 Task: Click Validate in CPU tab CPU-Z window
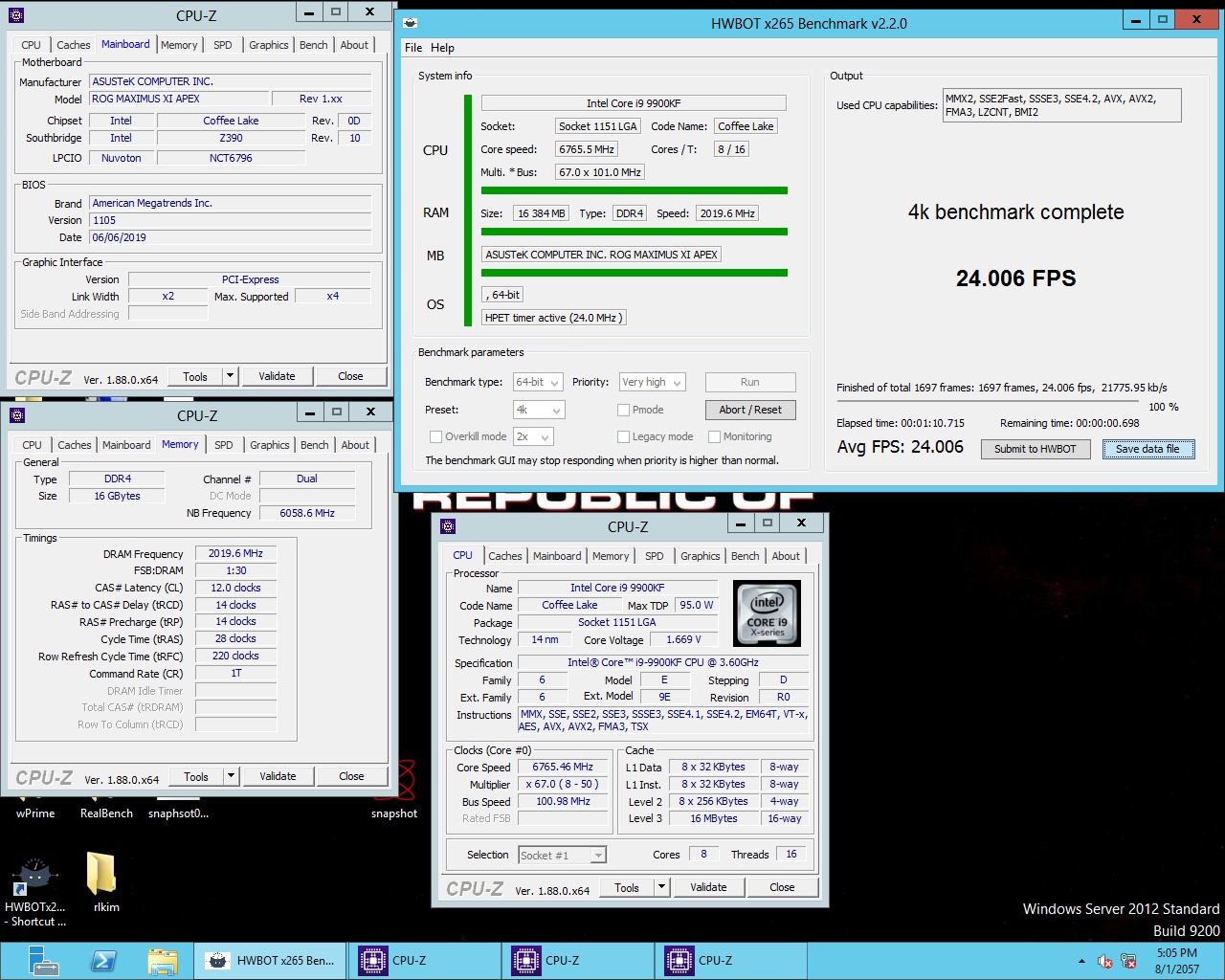click(x=708, y=887)
